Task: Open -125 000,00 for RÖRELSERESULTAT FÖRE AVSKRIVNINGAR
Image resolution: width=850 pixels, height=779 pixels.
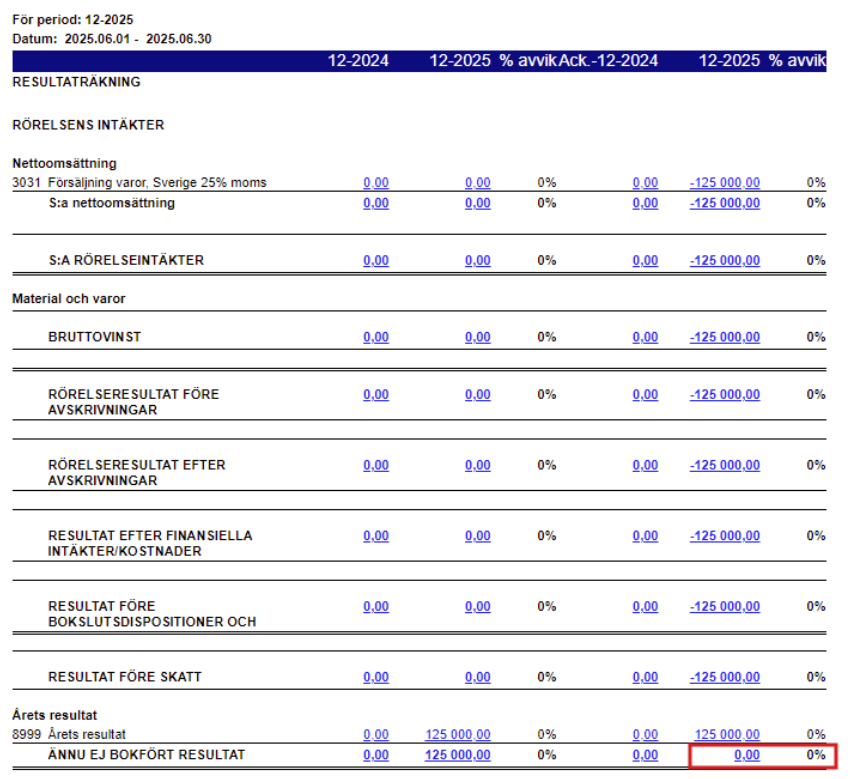Action: click(724, 395)
